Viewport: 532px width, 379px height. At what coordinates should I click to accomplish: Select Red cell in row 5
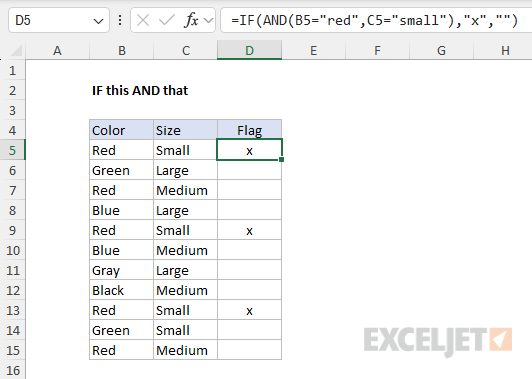pos(121,150)
